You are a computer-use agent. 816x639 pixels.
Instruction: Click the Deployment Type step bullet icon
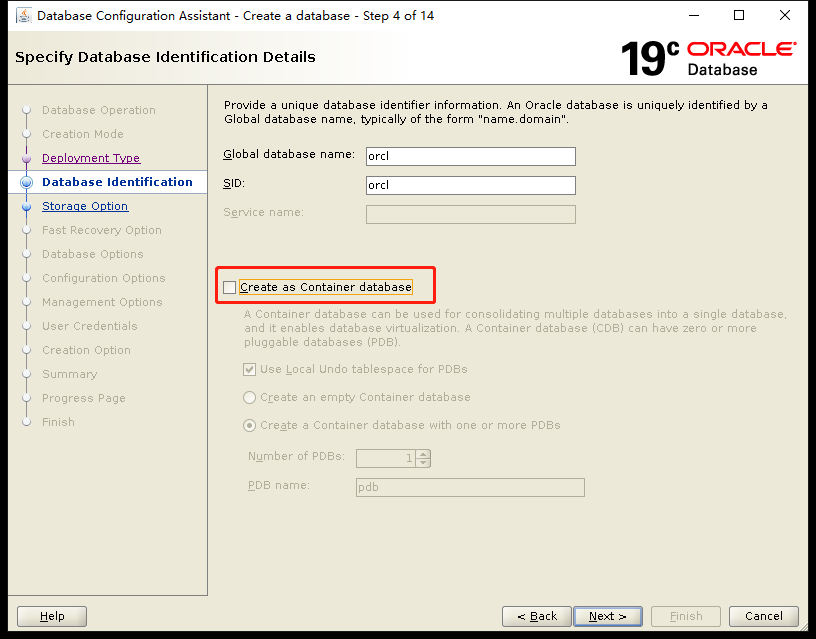point(27,158)
